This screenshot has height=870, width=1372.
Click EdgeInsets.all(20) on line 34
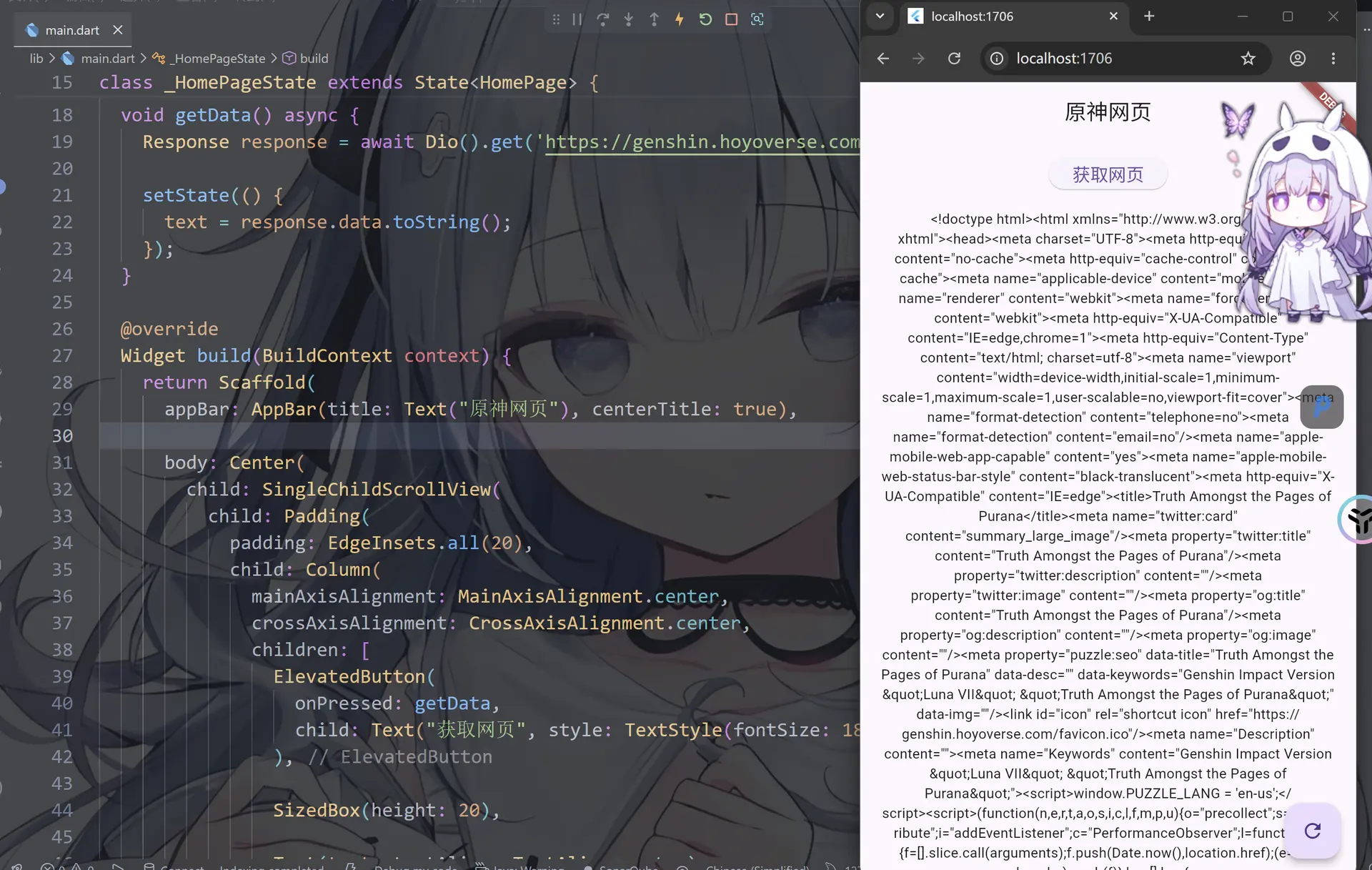click(424, 543)
